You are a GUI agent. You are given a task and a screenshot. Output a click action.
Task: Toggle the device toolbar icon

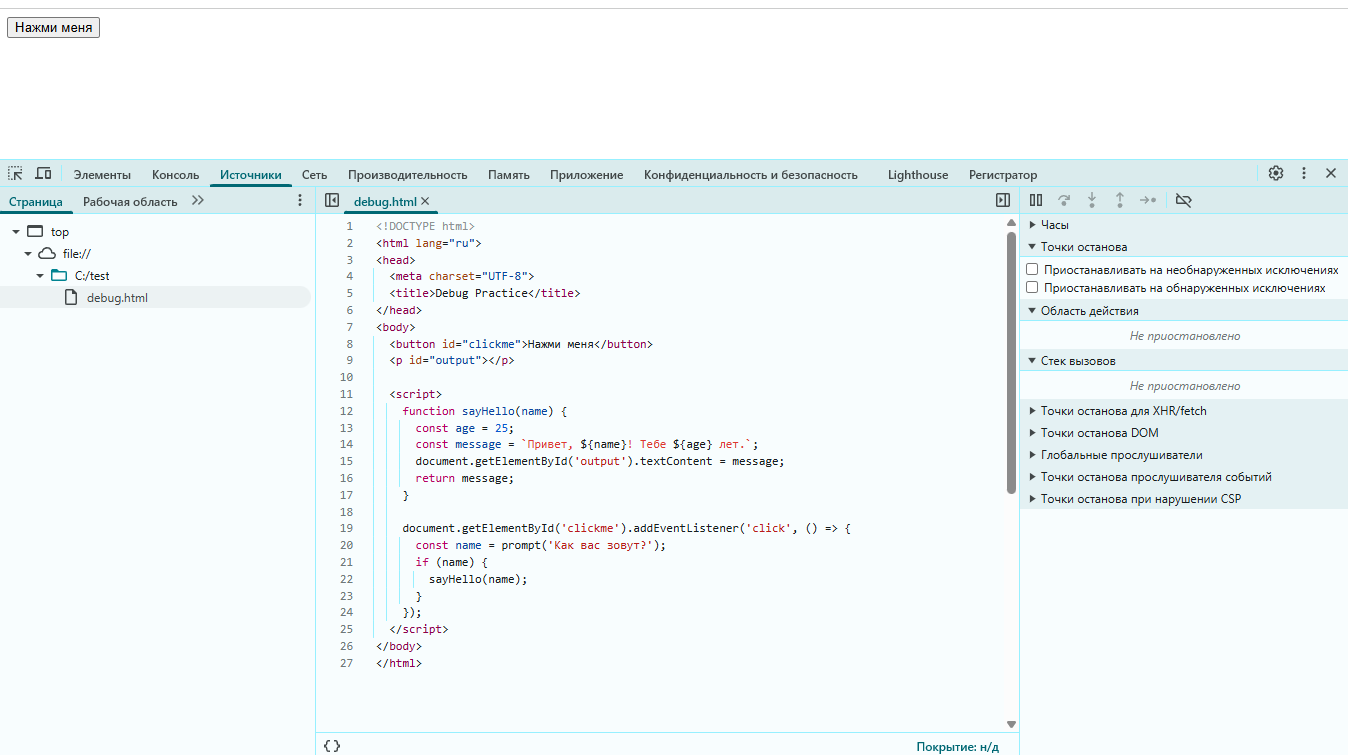click(43, 173)
